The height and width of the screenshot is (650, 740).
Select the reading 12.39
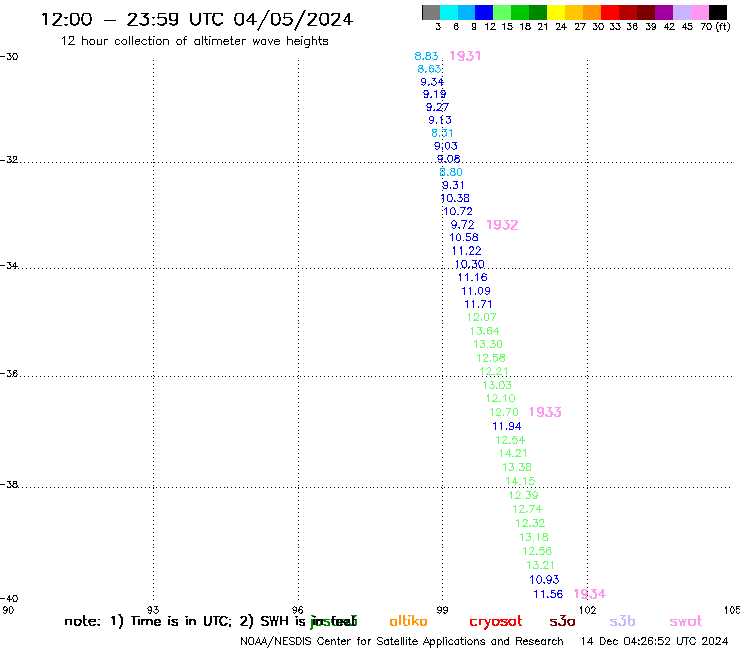pos(523,495)
